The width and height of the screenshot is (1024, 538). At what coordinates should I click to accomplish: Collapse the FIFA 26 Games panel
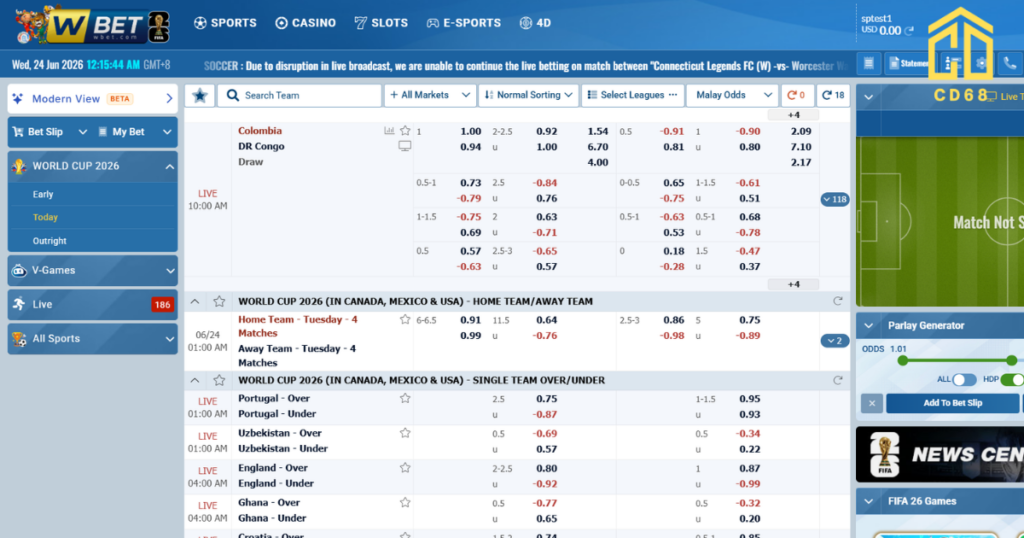(869, 501)
